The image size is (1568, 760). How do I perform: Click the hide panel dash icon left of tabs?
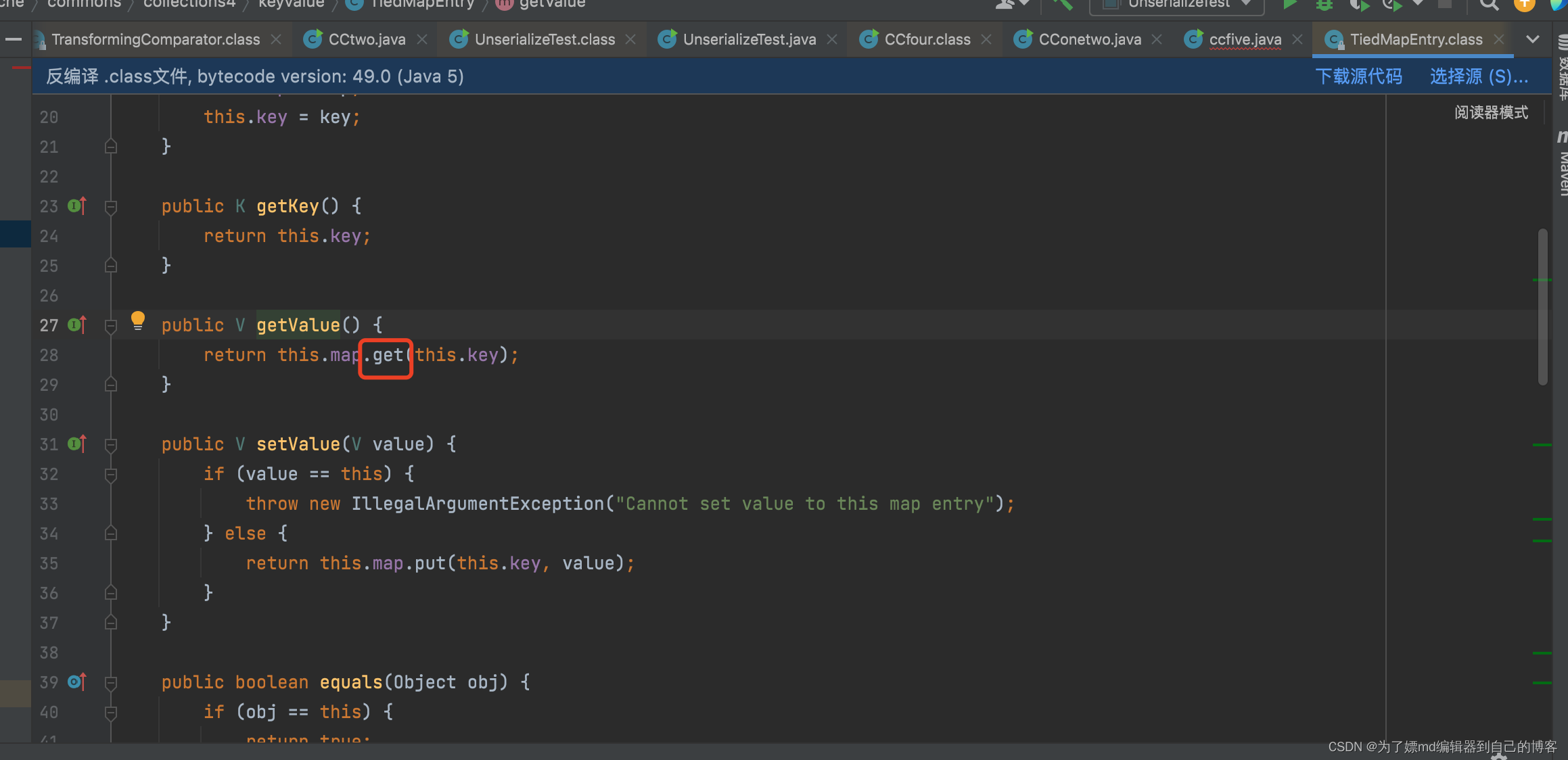(14, 39)
